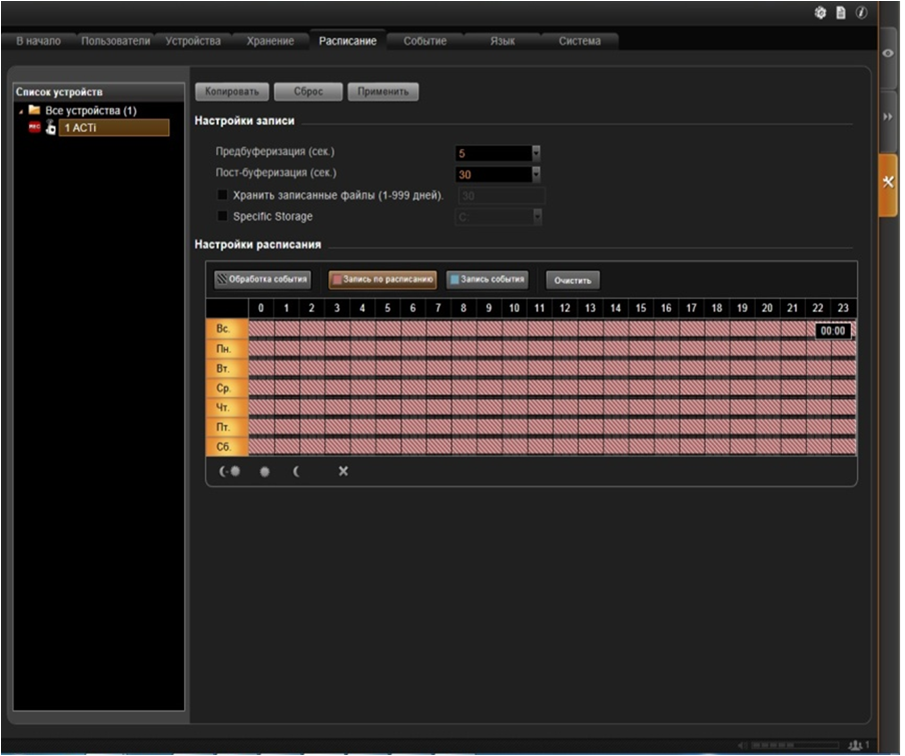Click the camera icon beside 1 ACTi
905x756 pixels.
pyautogui.click(x=51, y=127)
